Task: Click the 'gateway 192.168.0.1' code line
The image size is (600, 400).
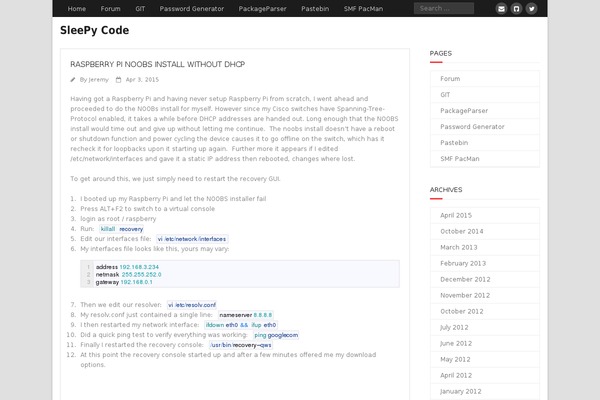Action: click(x=124, y=282)
